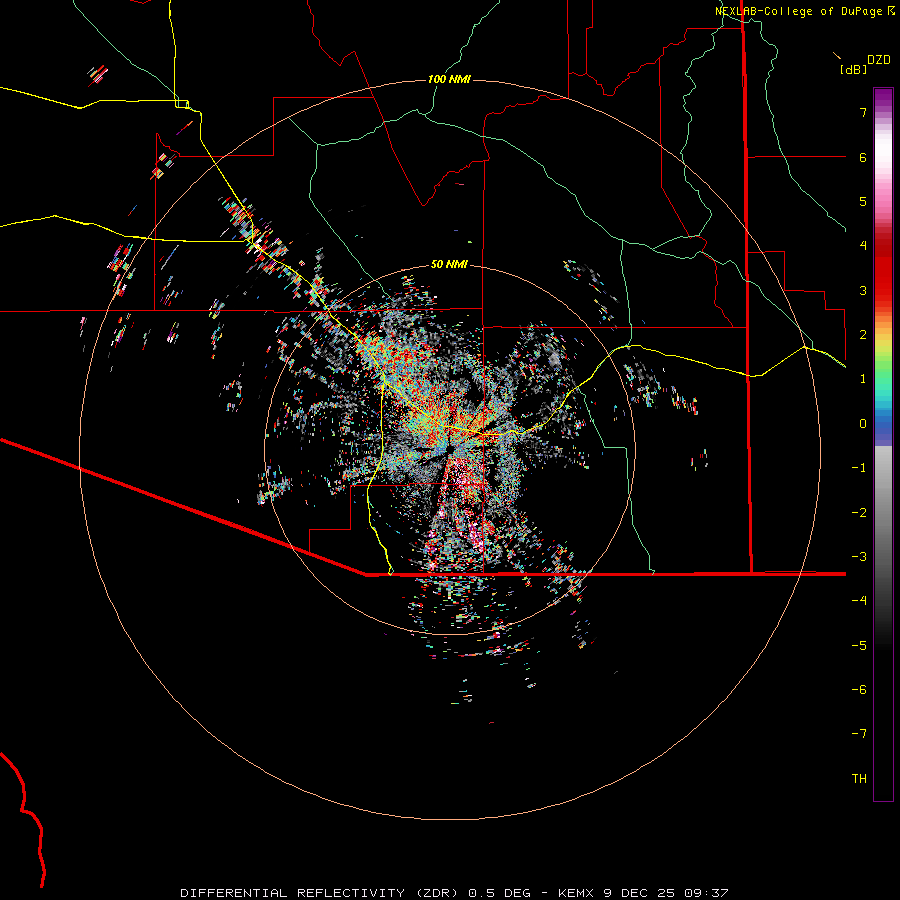Click the 0 value on the color scale
Image resolution: width=900 pixels, height=900 pixels.
[863, 424]
